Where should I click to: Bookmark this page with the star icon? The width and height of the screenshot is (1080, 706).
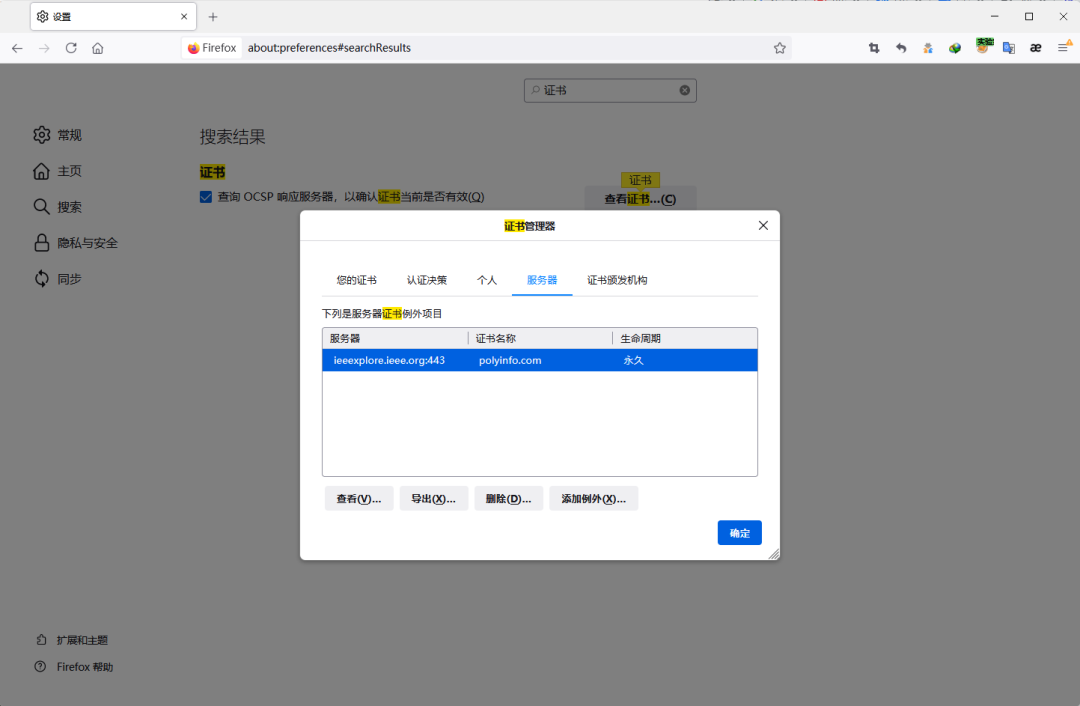780,48
